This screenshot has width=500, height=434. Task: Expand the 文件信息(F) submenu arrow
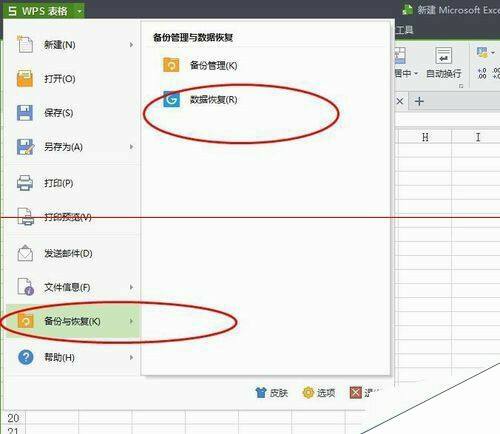pyautogui.click(x=131, y=287)
